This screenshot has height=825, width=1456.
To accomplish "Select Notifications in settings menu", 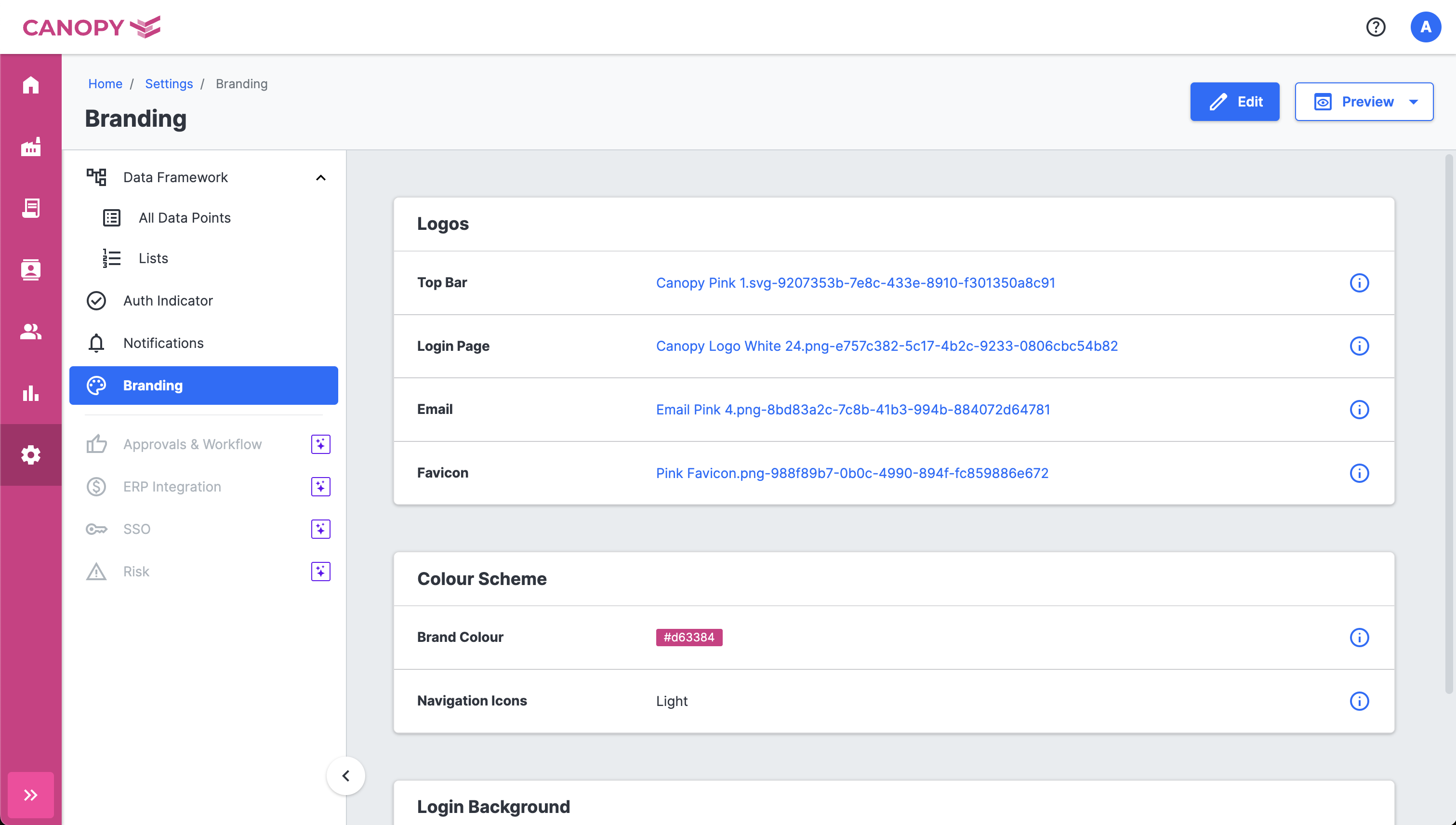I will [x=163, y=343].
